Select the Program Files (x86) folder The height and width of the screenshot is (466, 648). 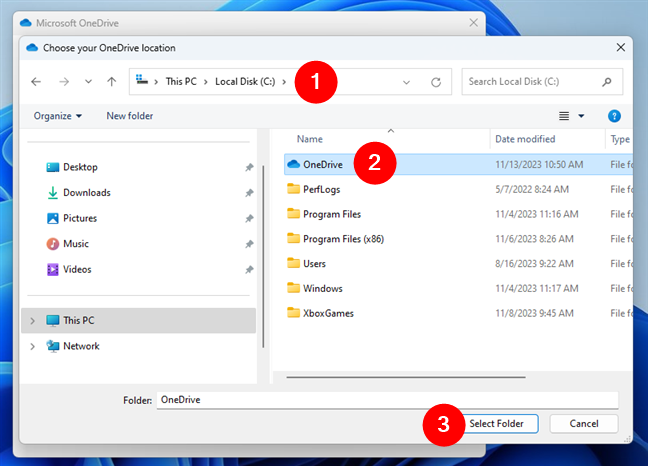click(x=343, y=239)
